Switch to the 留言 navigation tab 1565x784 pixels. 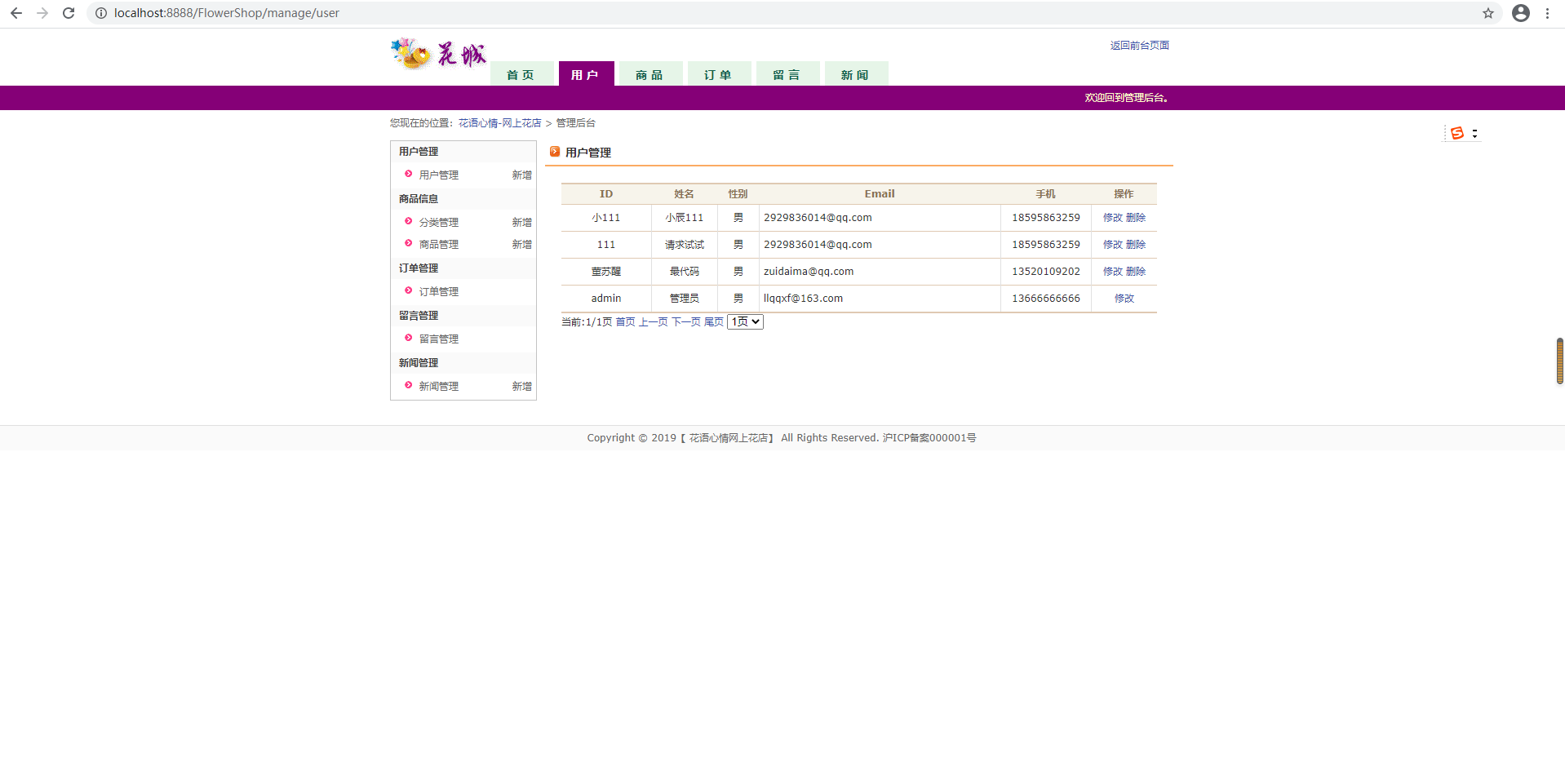click(x=787, y=74)
